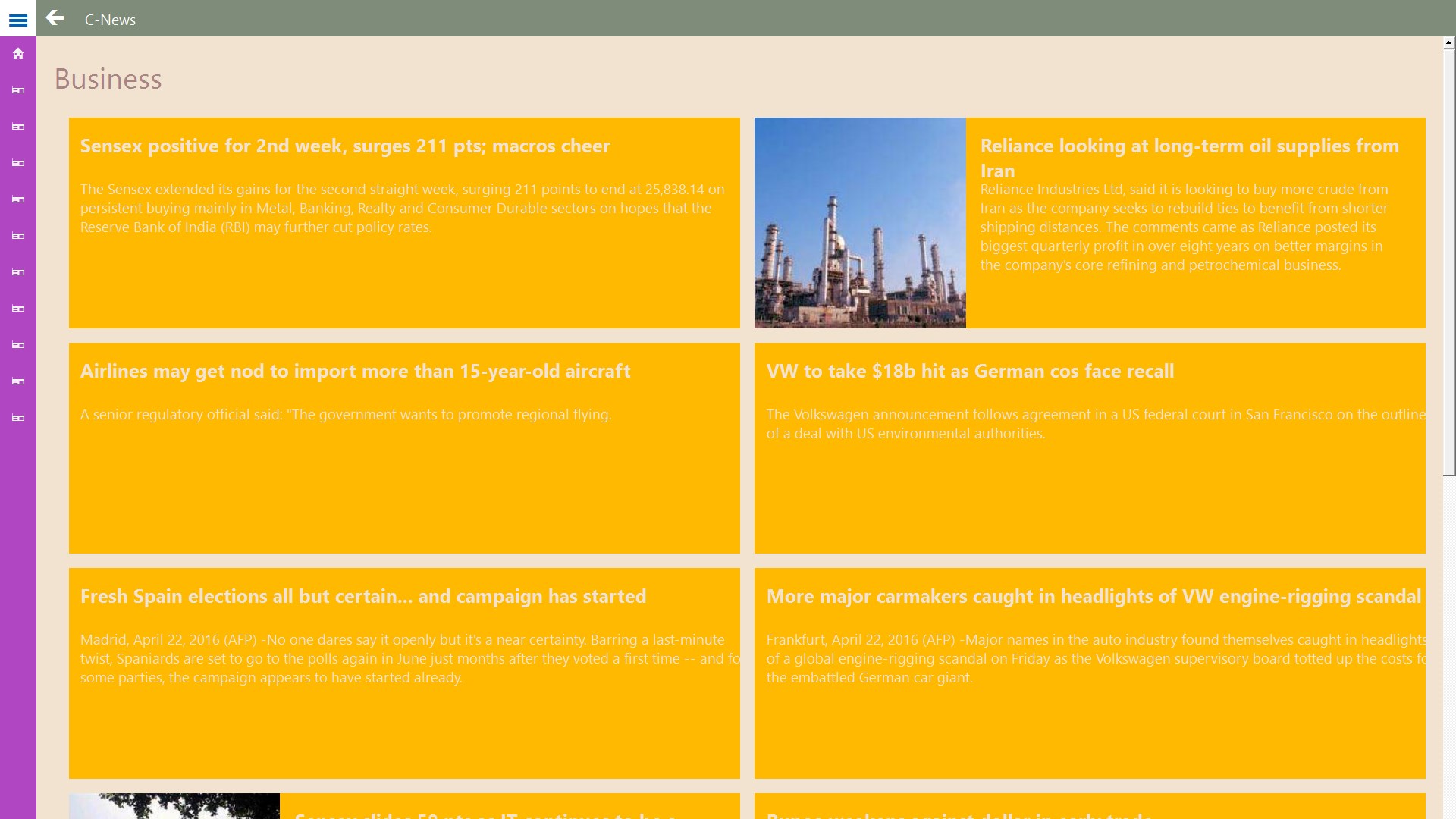Open More major carmakers caught article
1456x819 pixels.
[1093, 597]
